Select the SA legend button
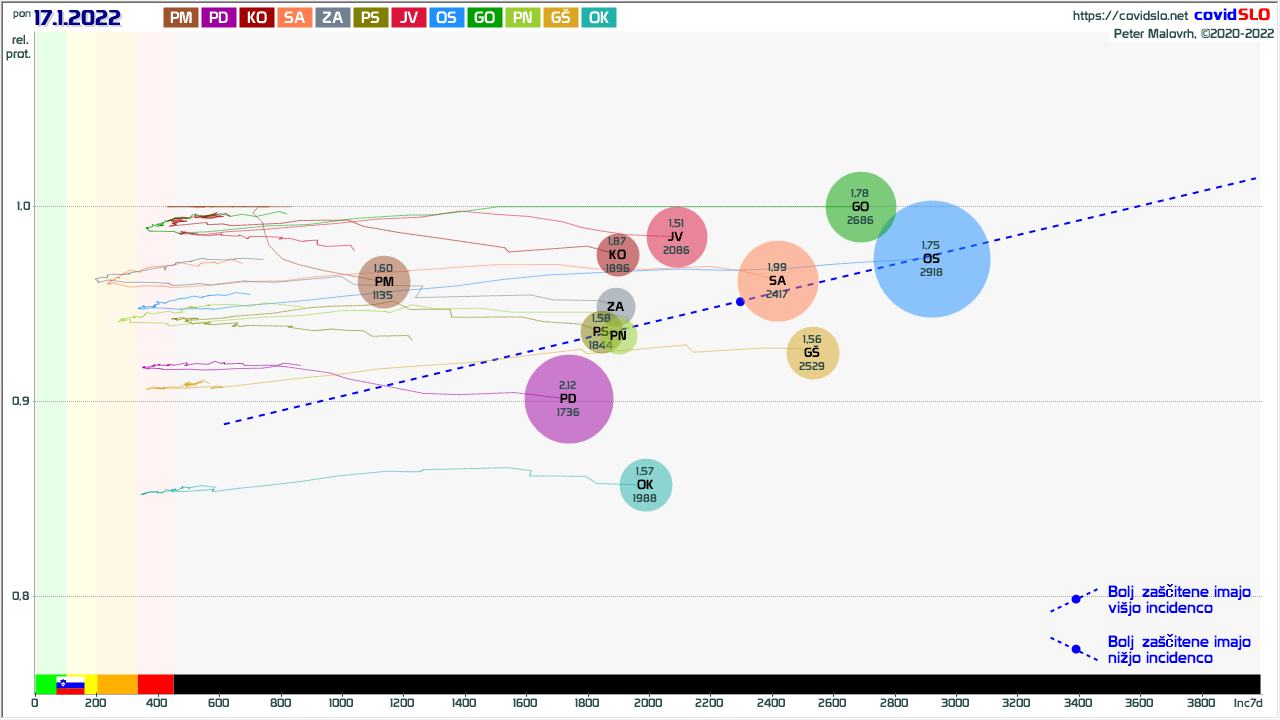Viewport: 1280px width, 720px height. (x=295, y=17)
